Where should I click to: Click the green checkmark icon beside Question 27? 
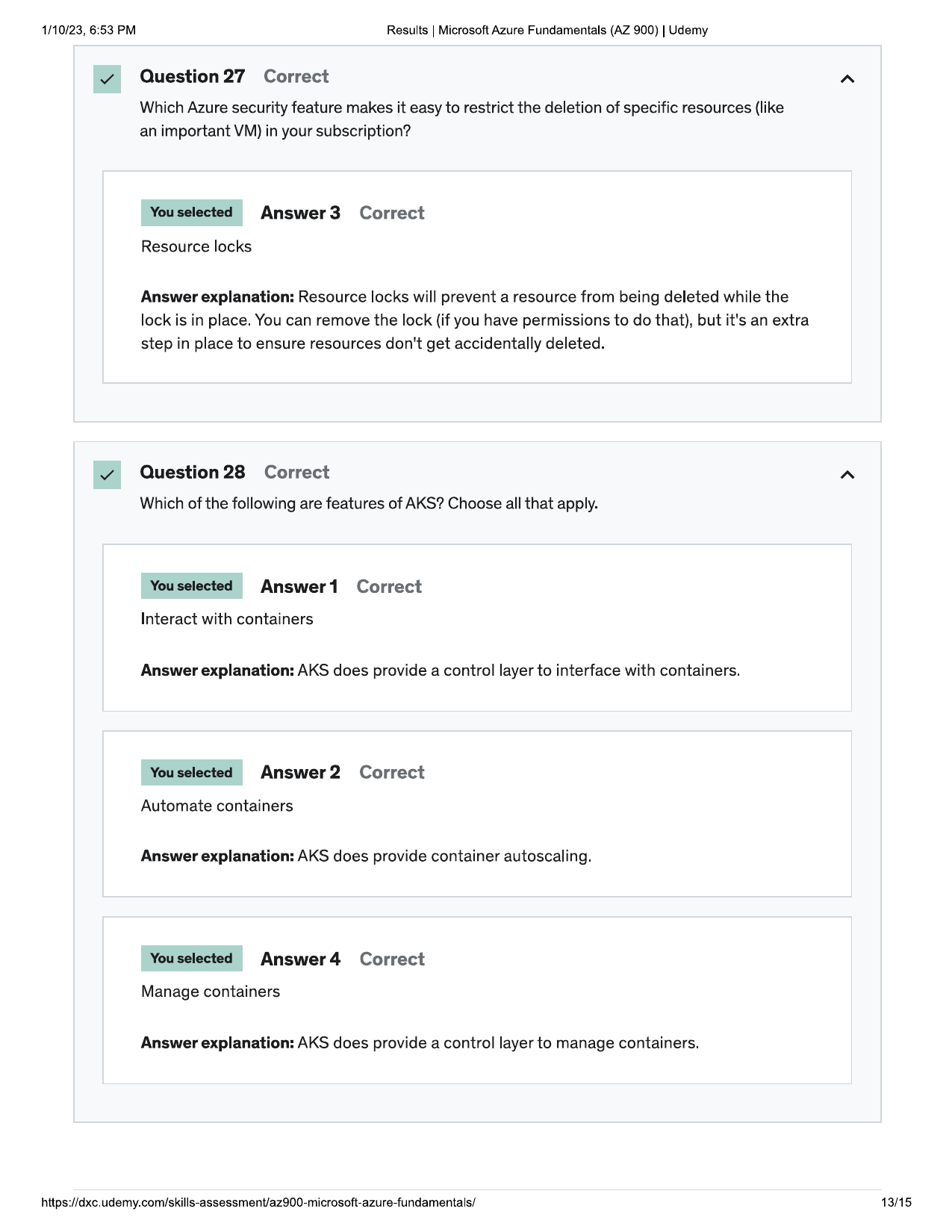107,79
